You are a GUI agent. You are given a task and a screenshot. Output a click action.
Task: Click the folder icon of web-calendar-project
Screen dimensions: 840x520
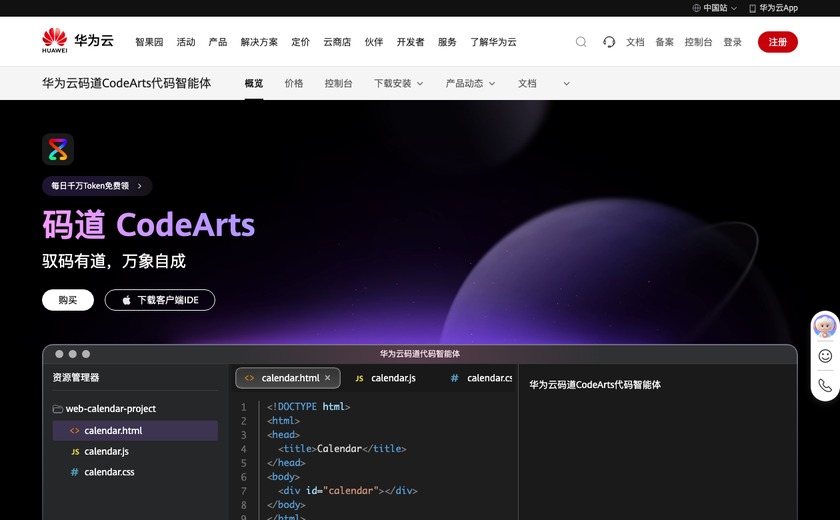point(58,409)
